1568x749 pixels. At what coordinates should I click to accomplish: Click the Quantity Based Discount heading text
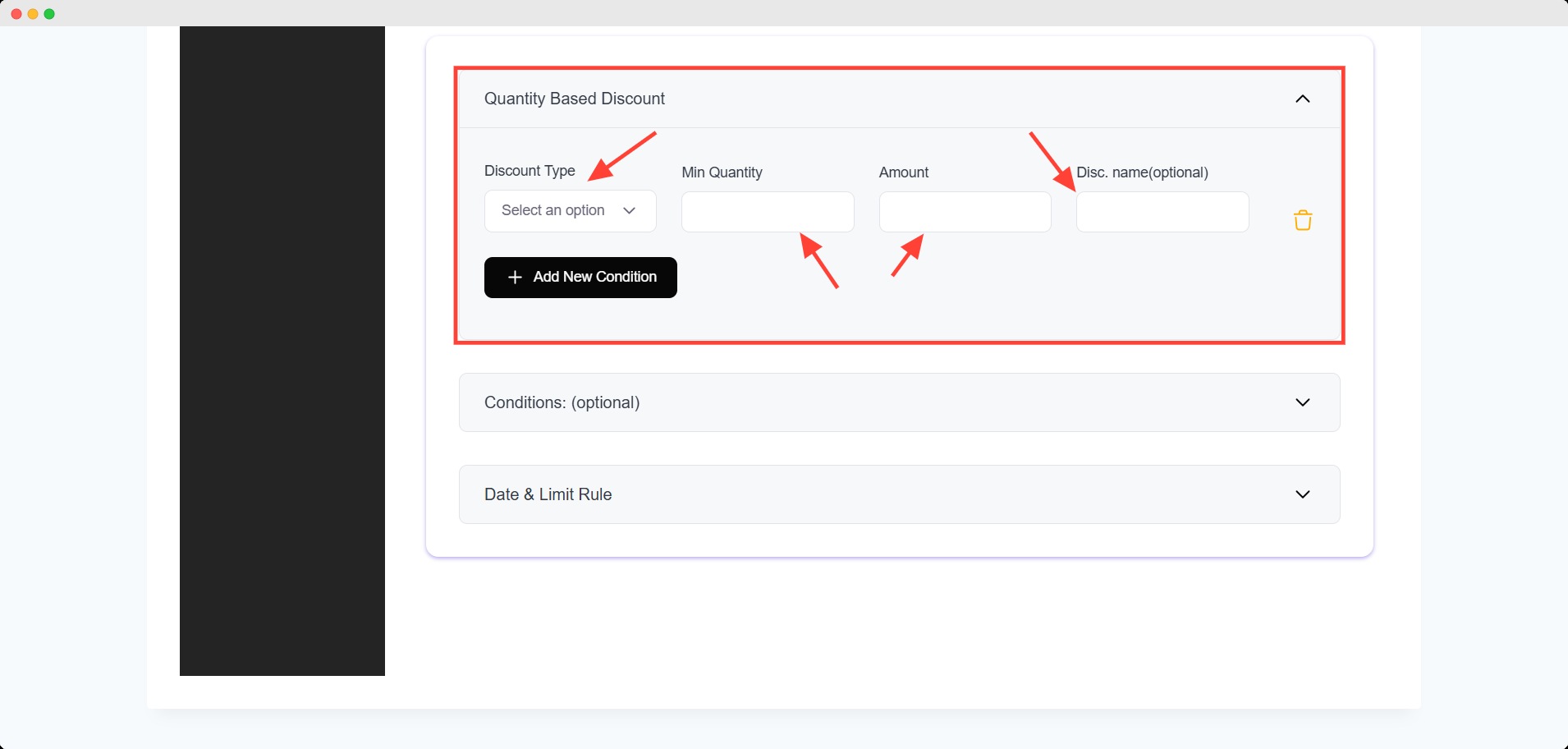575,99
